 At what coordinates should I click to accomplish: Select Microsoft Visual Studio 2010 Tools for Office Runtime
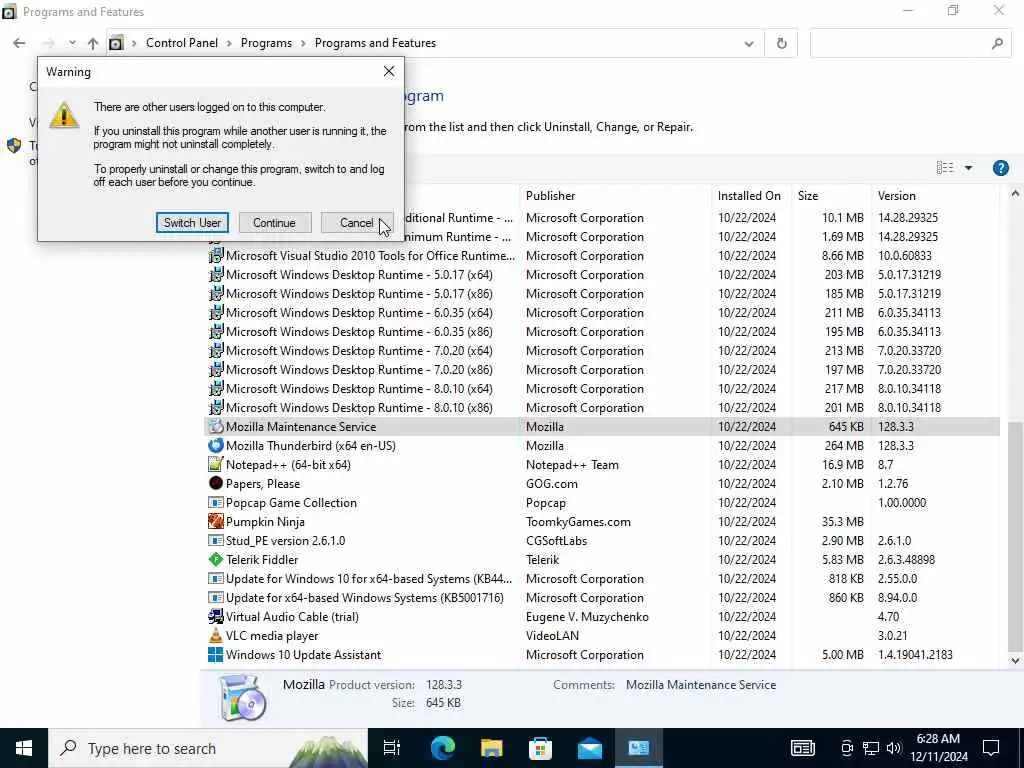[370, 256]
